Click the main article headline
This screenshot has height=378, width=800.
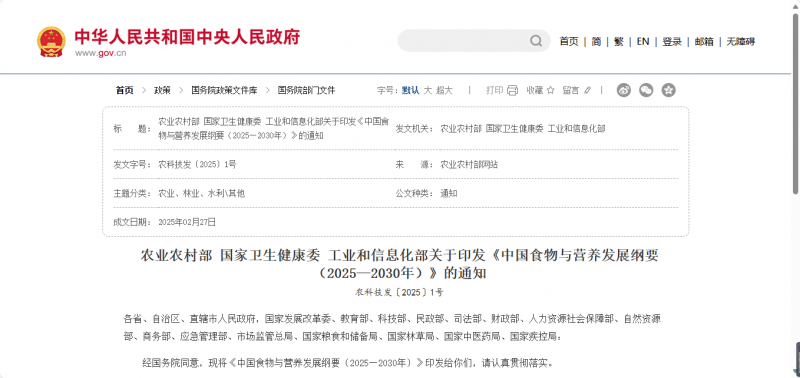pos(400,264)
